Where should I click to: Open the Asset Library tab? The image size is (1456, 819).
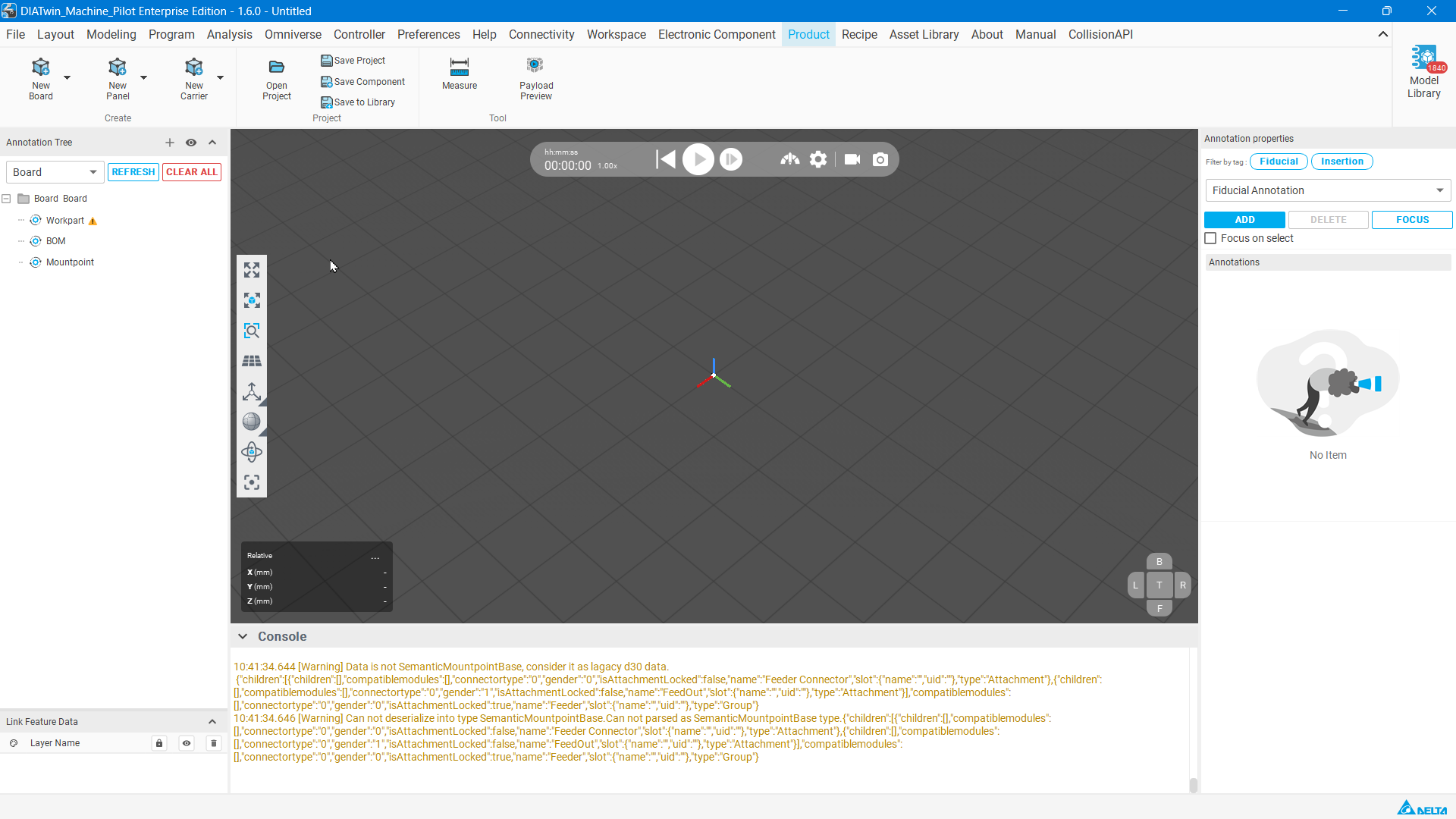point(924,35)
